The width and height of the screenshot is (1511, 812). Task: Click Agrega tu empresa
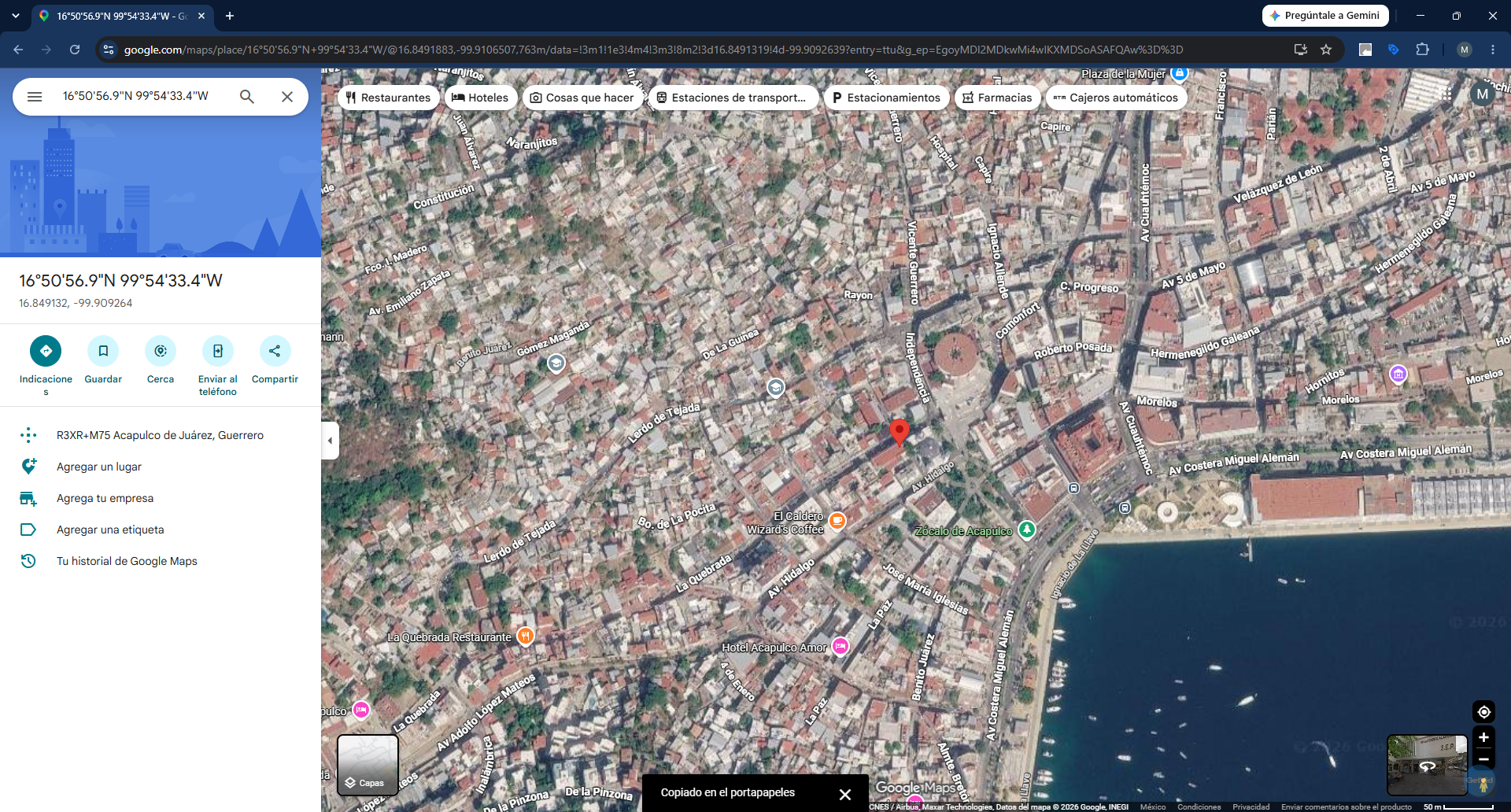(x=161, y=498)
